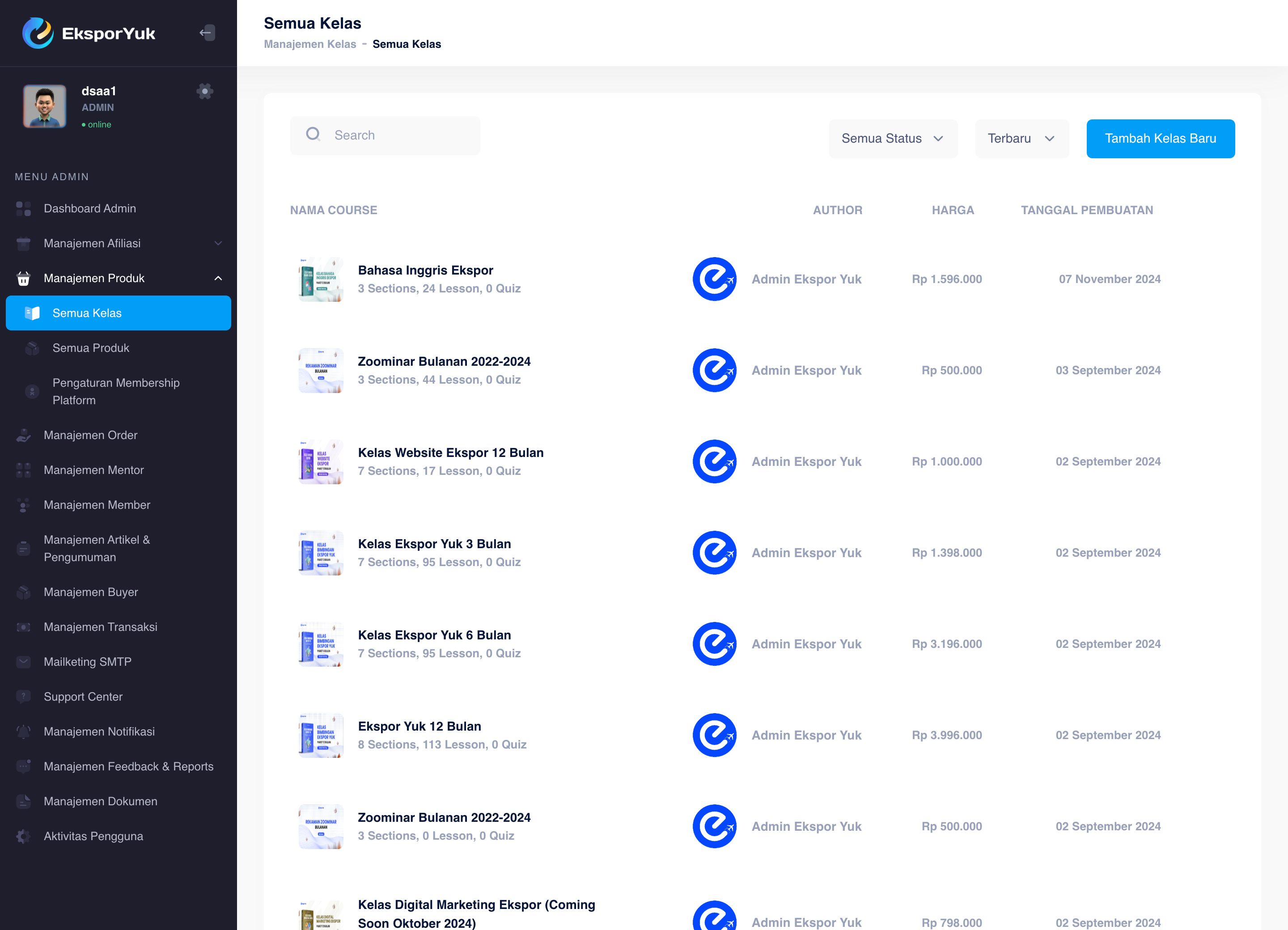
Task: Click Zoominar Bulanan 03 September thumbnail
Action: click(321, 370)
